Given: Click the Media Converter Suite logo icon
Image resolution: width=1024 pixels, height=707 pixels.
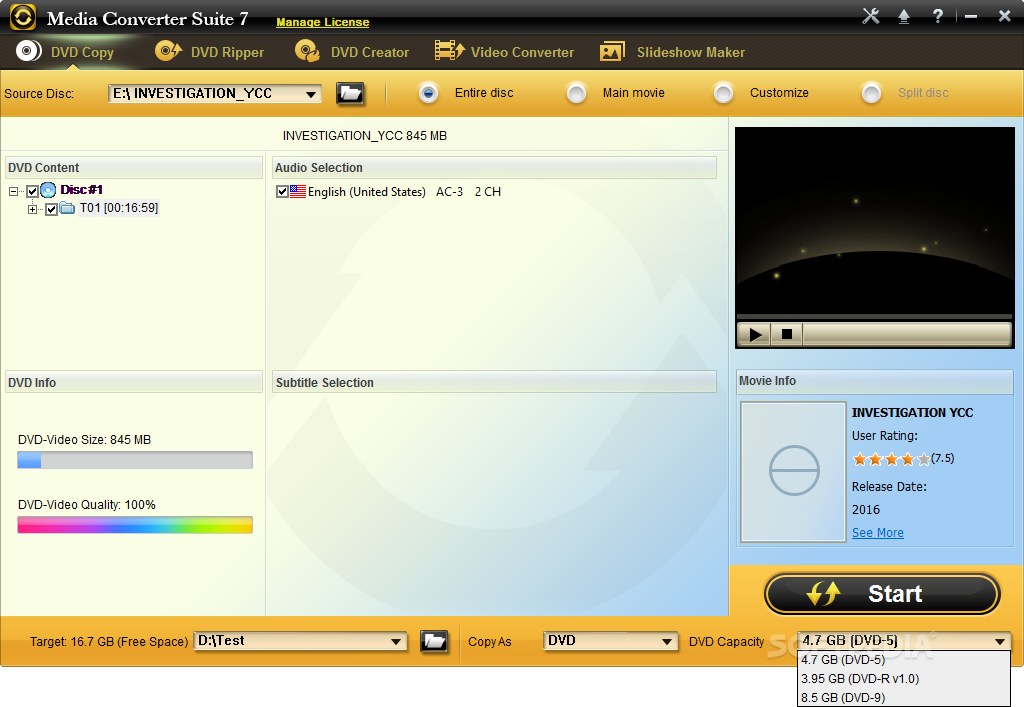Looking at the screenshot, I should (23, 17).
